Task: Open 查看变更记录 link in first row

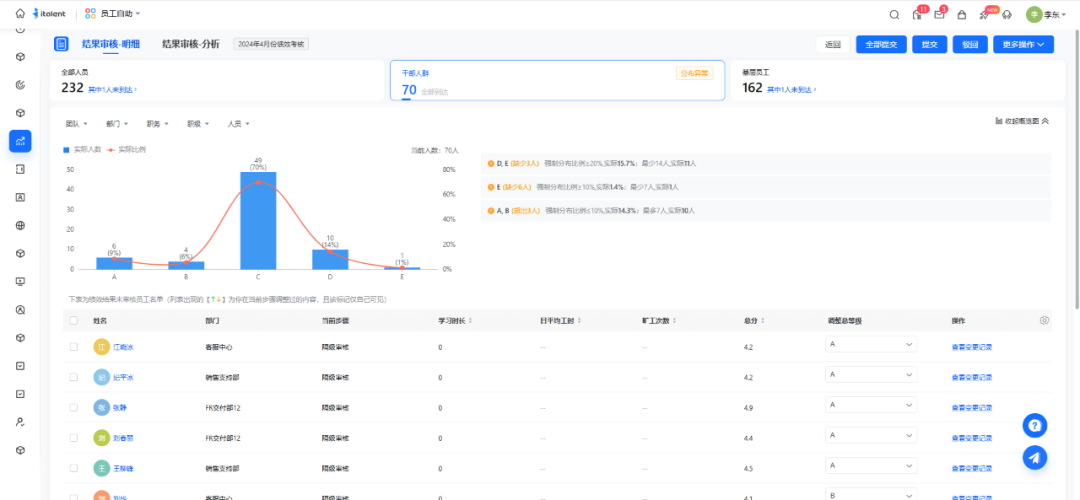Action: click(x=971, y=347)
